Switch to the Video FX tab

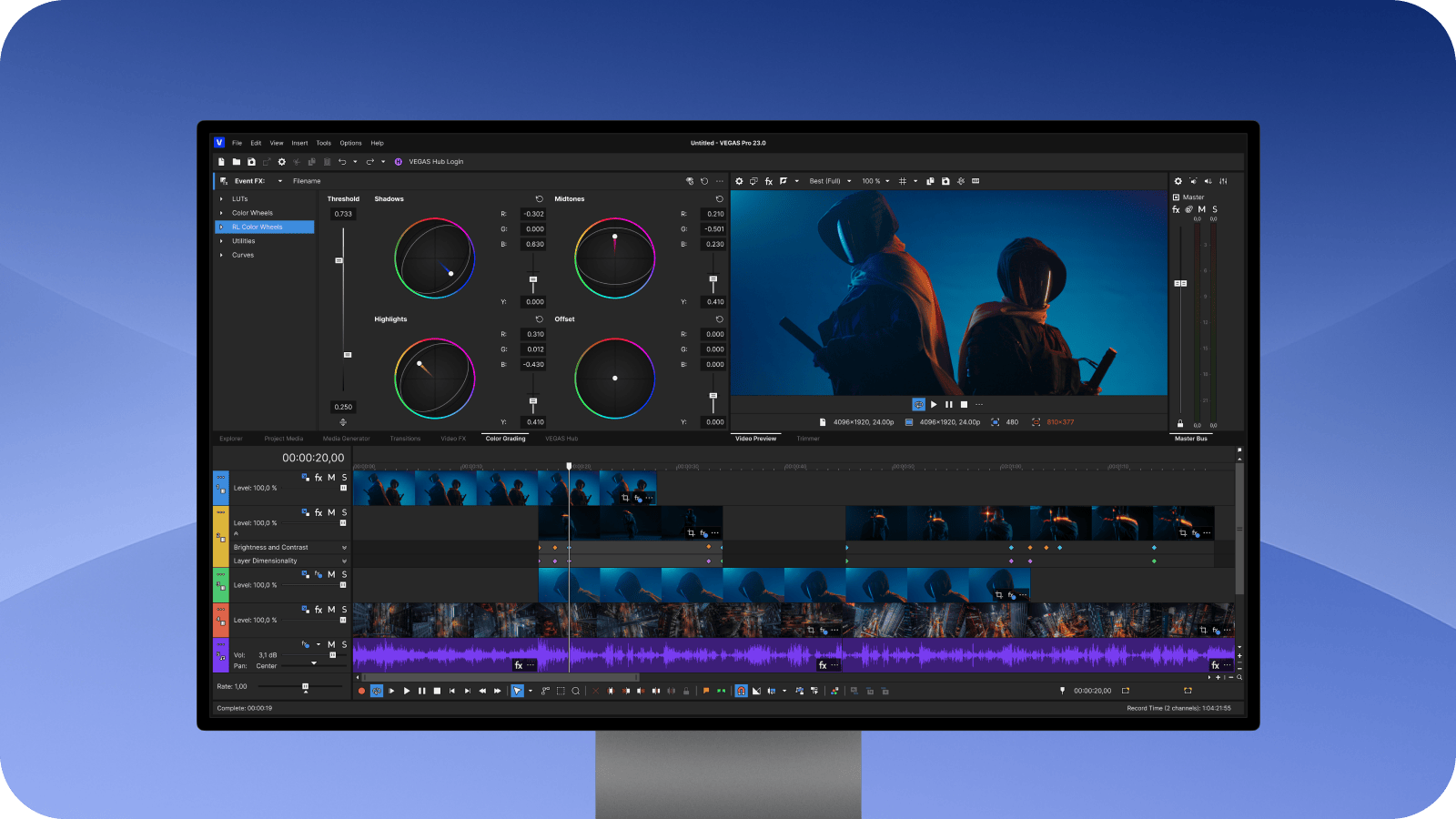pyautogui.click(x=453, y=439)
